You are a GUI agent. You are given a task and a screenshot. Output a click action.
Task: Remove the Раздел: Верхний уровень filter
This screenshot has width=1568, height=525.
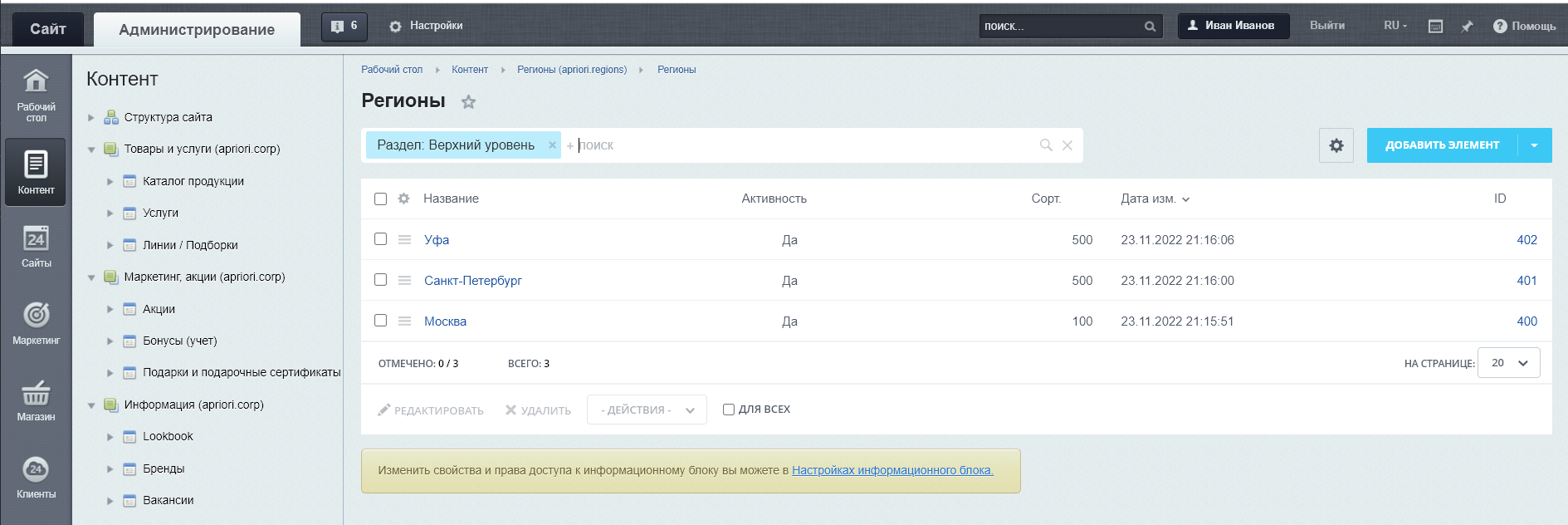click(x=552, y=145)
